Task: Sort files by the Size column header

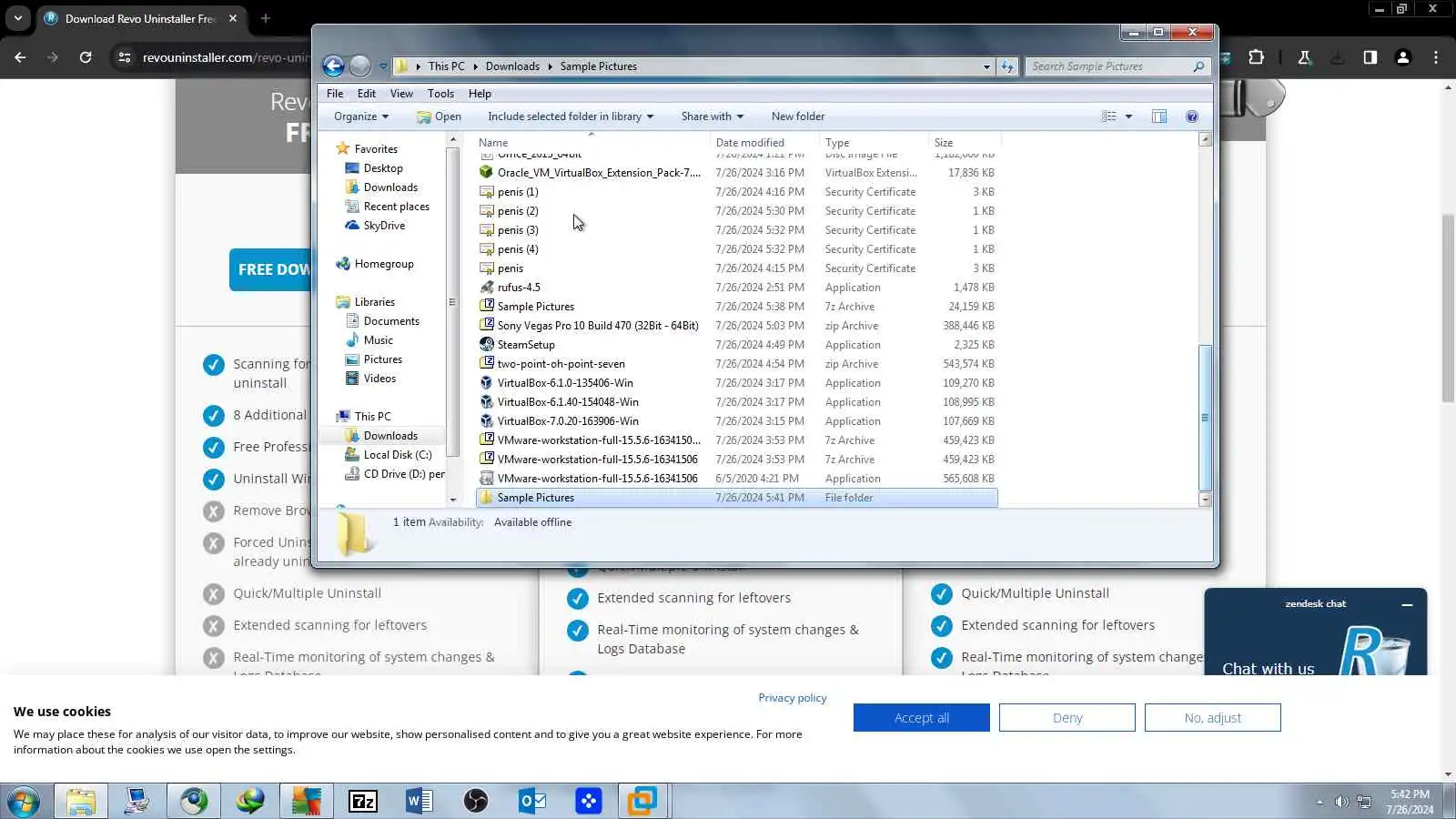Action: click(965, 143)
